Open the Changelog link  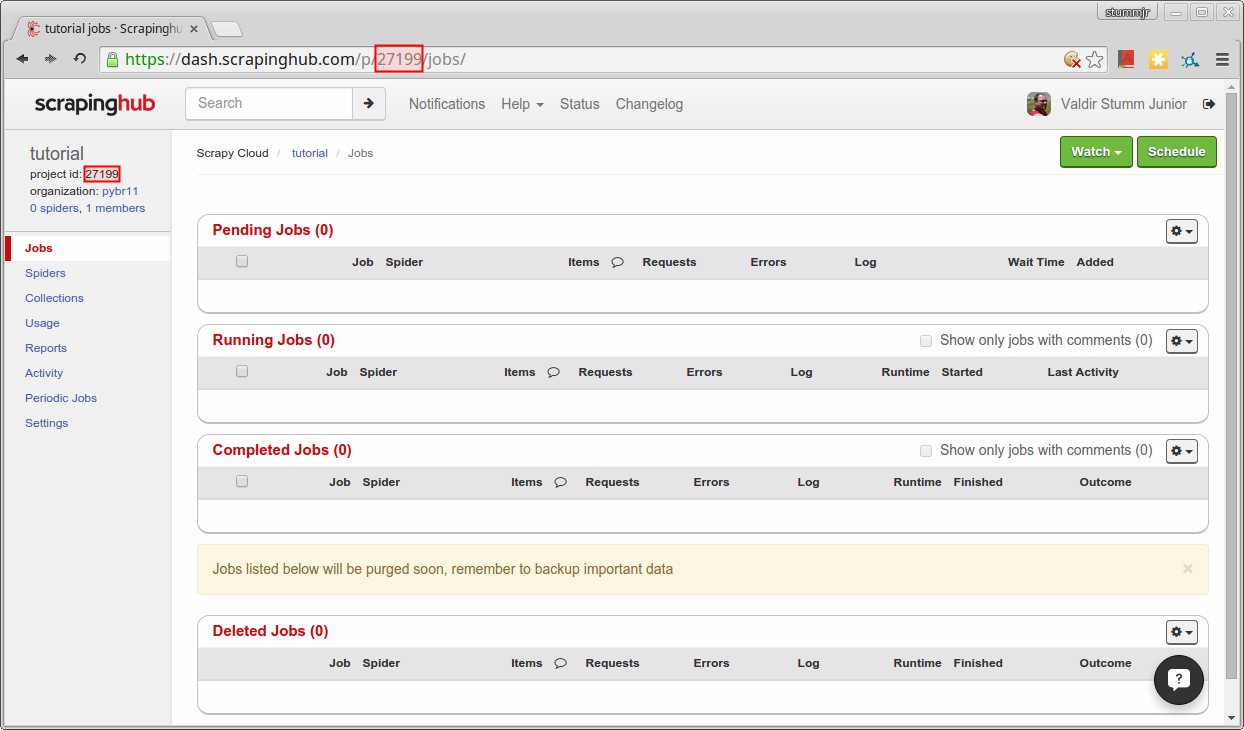point(649,104)
